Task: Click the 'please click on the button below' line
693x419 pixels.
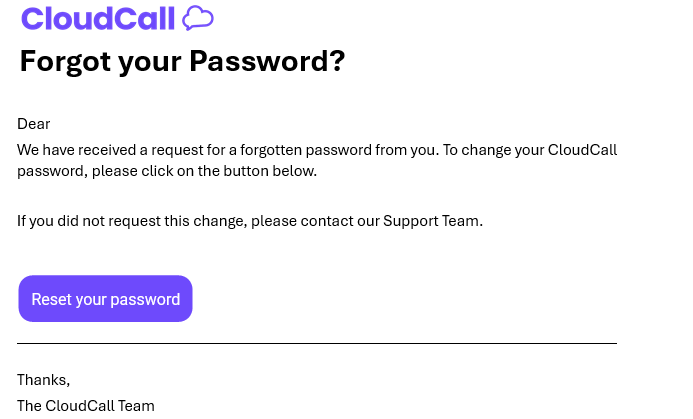Action: click(x=204, y=171)
